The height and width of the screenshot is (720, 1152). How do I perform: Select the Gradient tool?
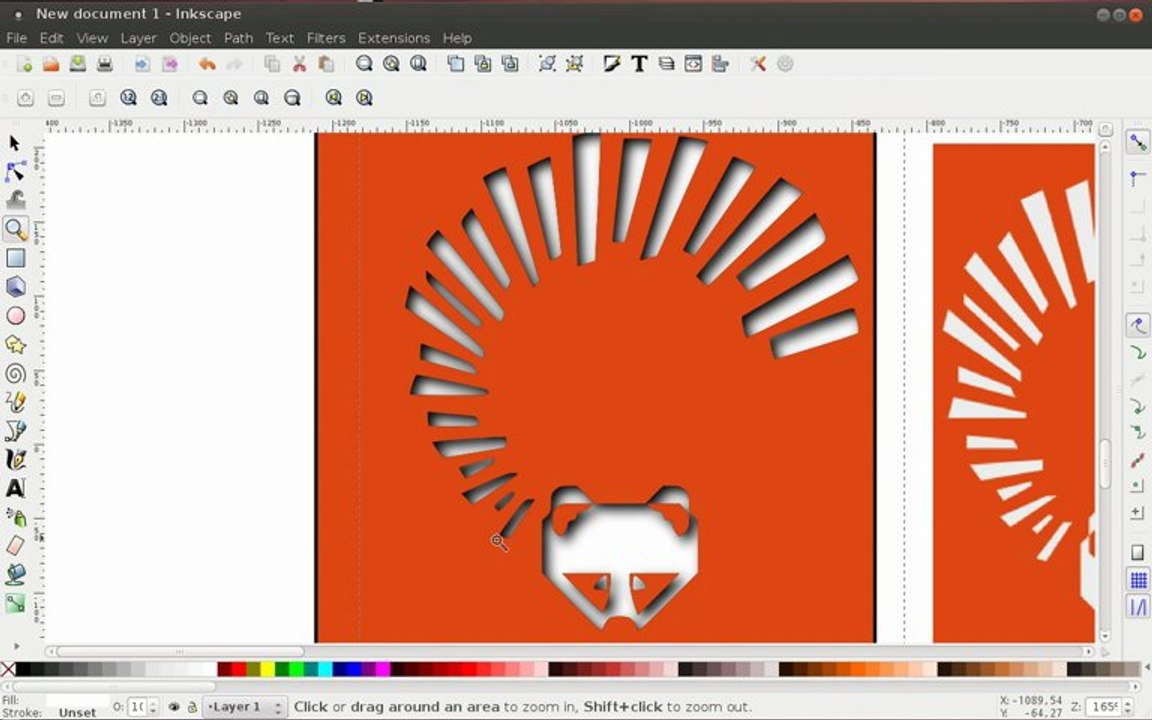tap(15, 603)
